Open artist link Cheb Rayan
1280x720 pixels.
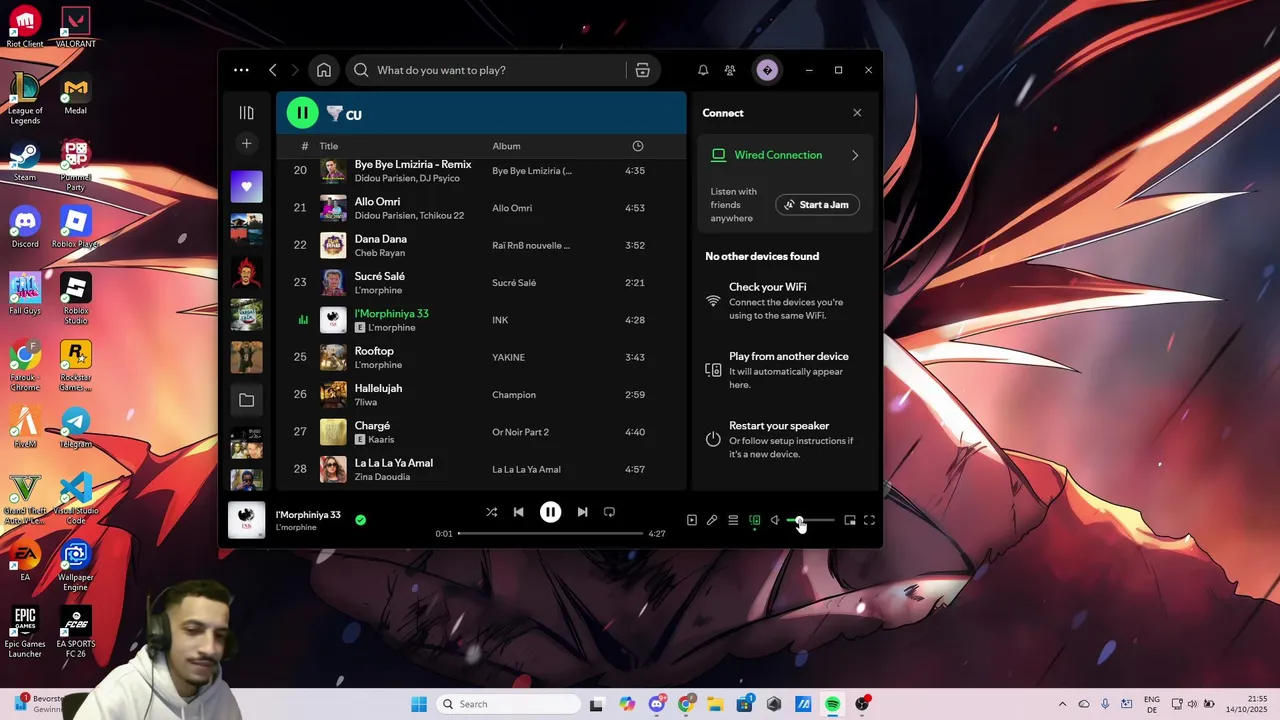pos(380,253)
